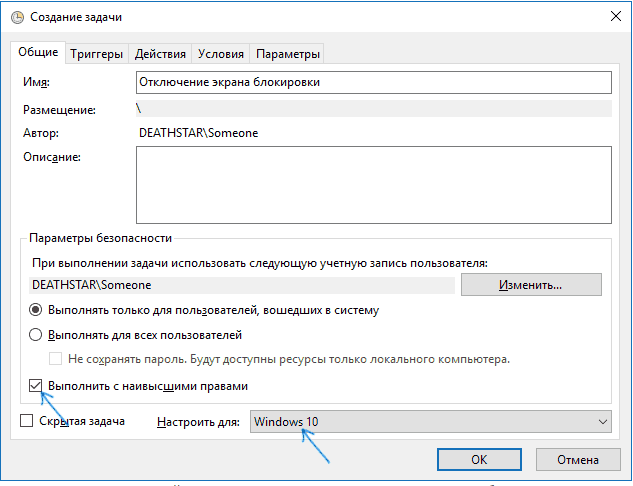Open the 'Настроить для' Windows 10 dropdown
The width and height of the screenshot is (633, 486).
[431, 422]
